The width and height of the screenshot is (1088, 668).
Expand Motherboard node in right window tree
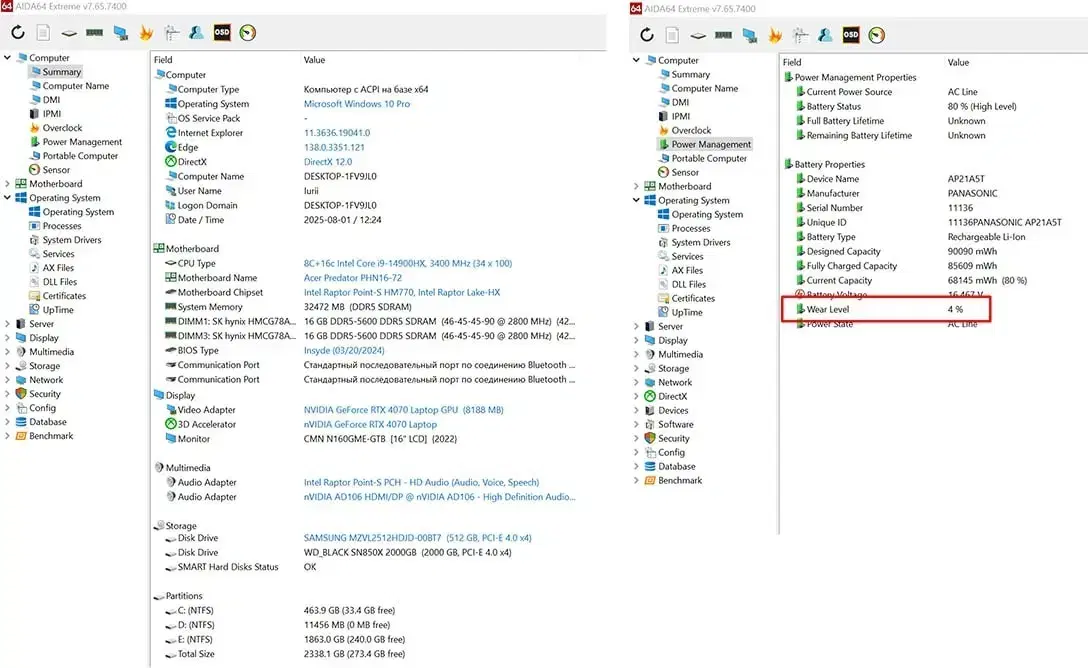pos(636,186)
